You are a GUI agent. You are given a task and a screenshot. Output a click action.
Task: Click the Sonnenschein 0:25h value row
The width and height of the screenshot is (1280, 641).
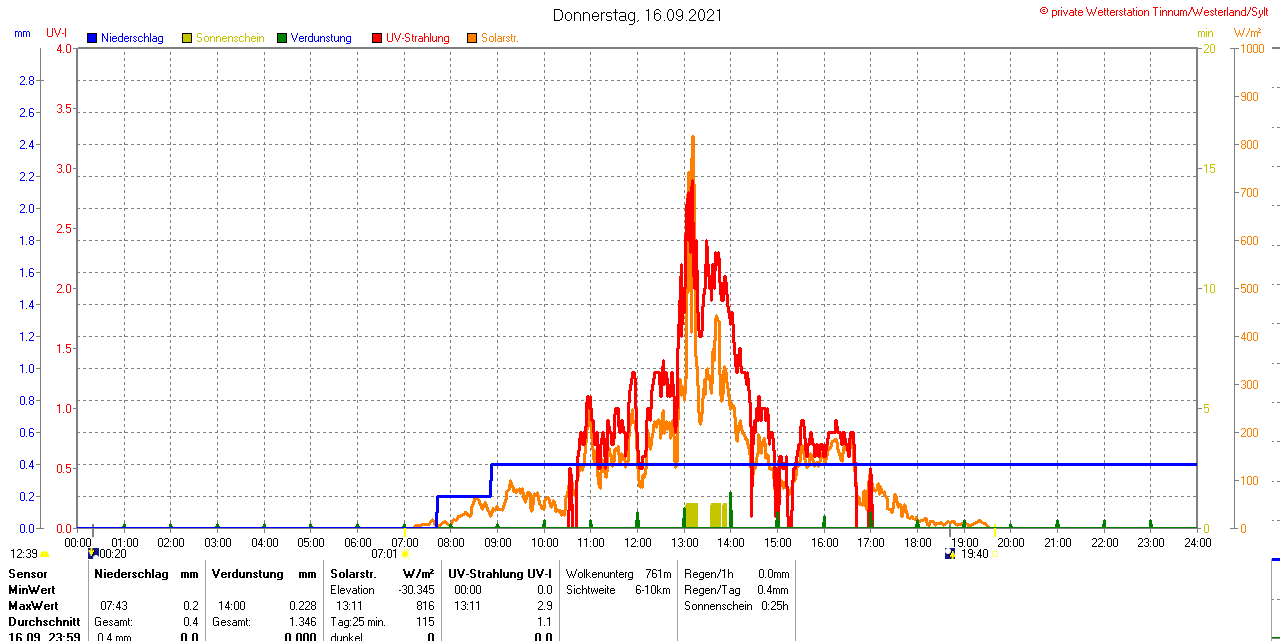click(x=736, y=606)
